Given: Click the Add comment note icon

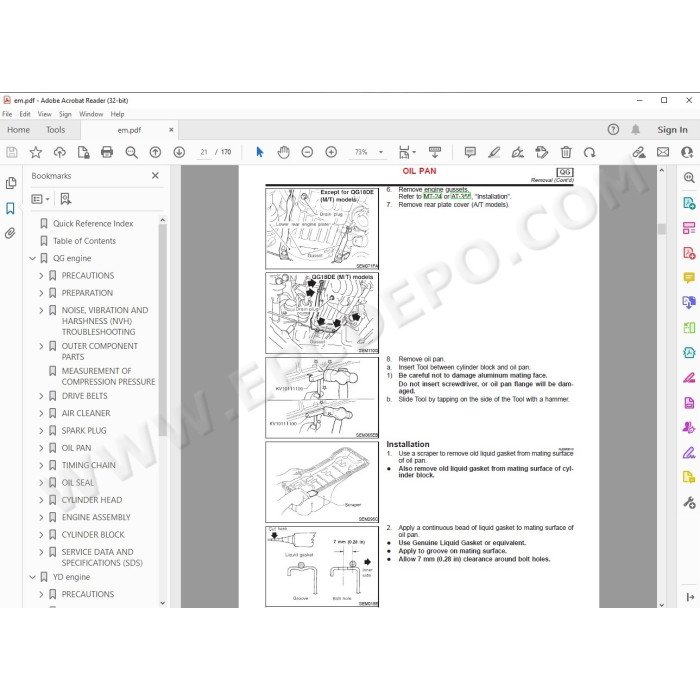Looking at the screenshot, I should point(470,152).
